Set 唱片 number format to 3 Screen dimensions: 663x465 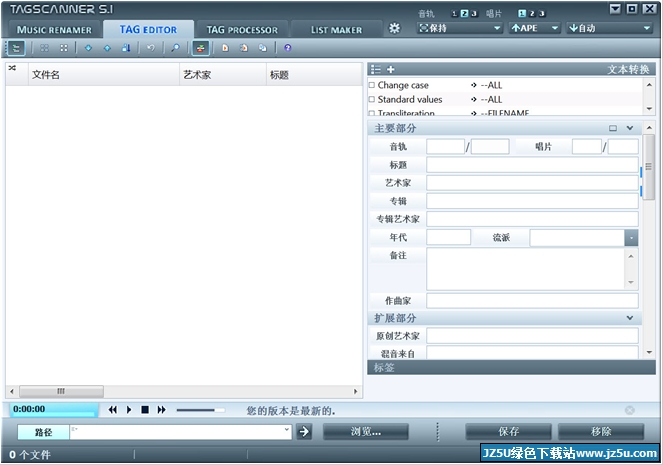(x=542, y=14)
